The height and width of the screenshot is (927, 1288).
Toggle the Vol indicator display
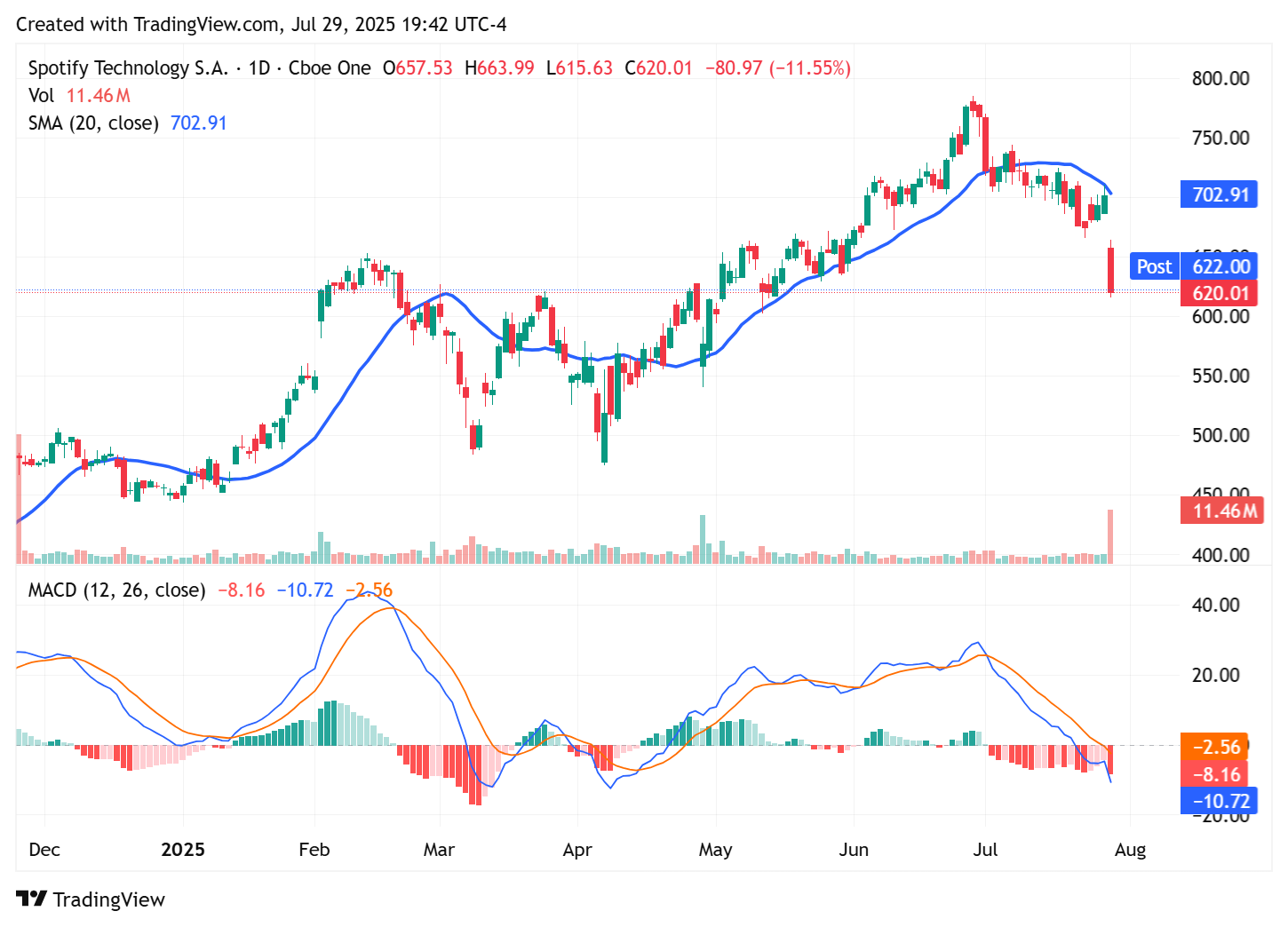(41, 95)
